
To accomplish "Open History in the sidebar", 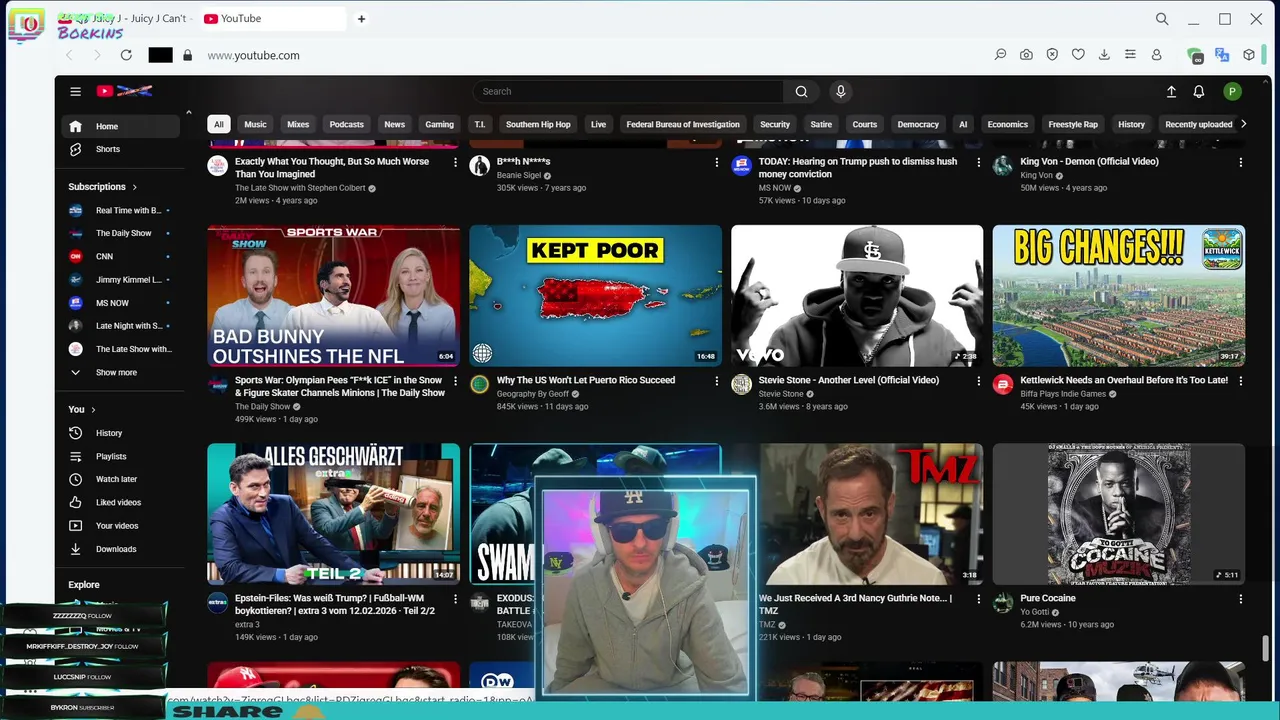I will click(109, 433).
